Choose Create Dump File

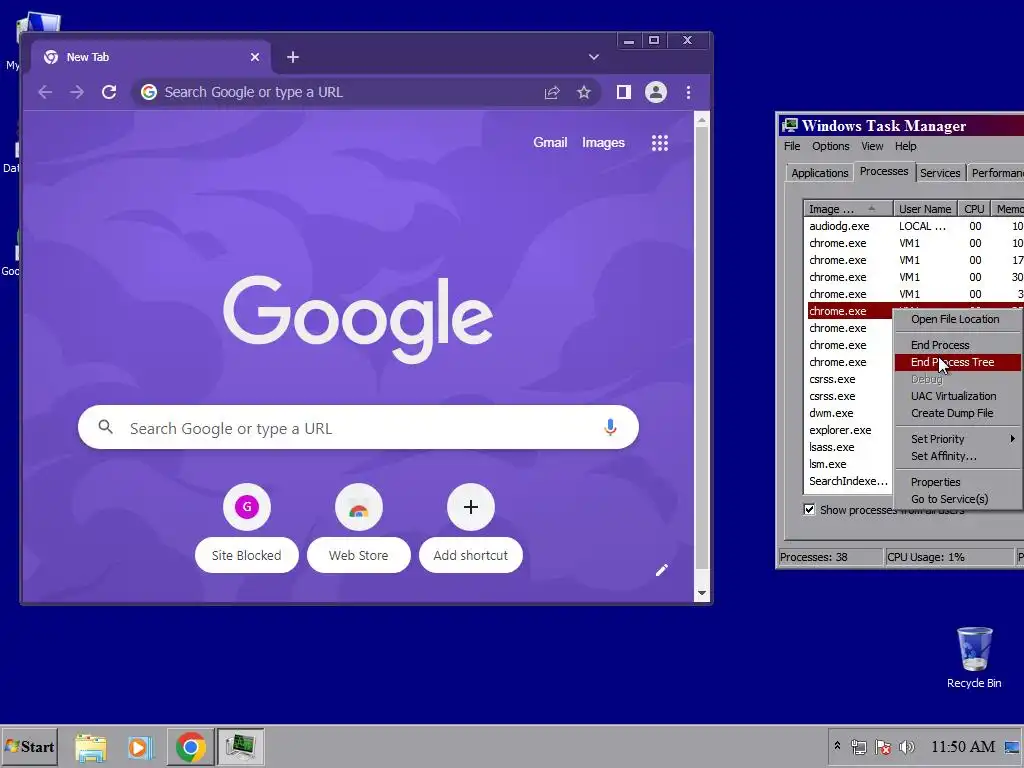[957, 413]
